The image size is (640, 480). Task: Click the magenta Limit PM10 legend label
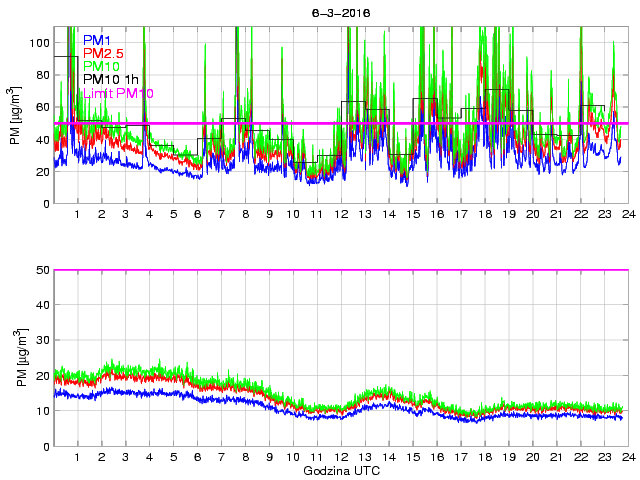119,93
